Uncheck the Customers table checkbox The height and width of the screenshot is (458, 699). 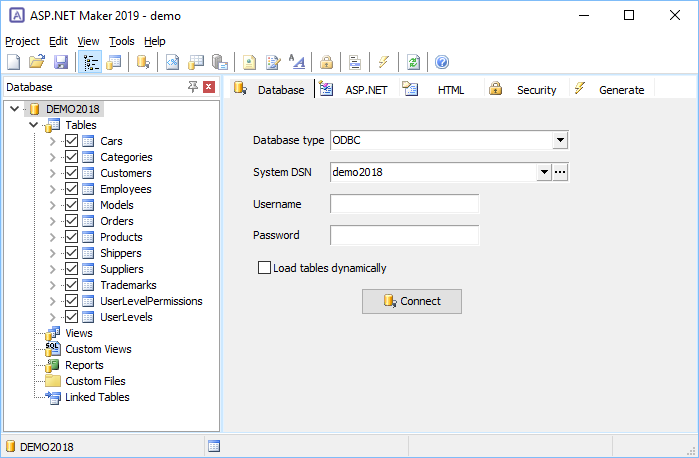71,173
